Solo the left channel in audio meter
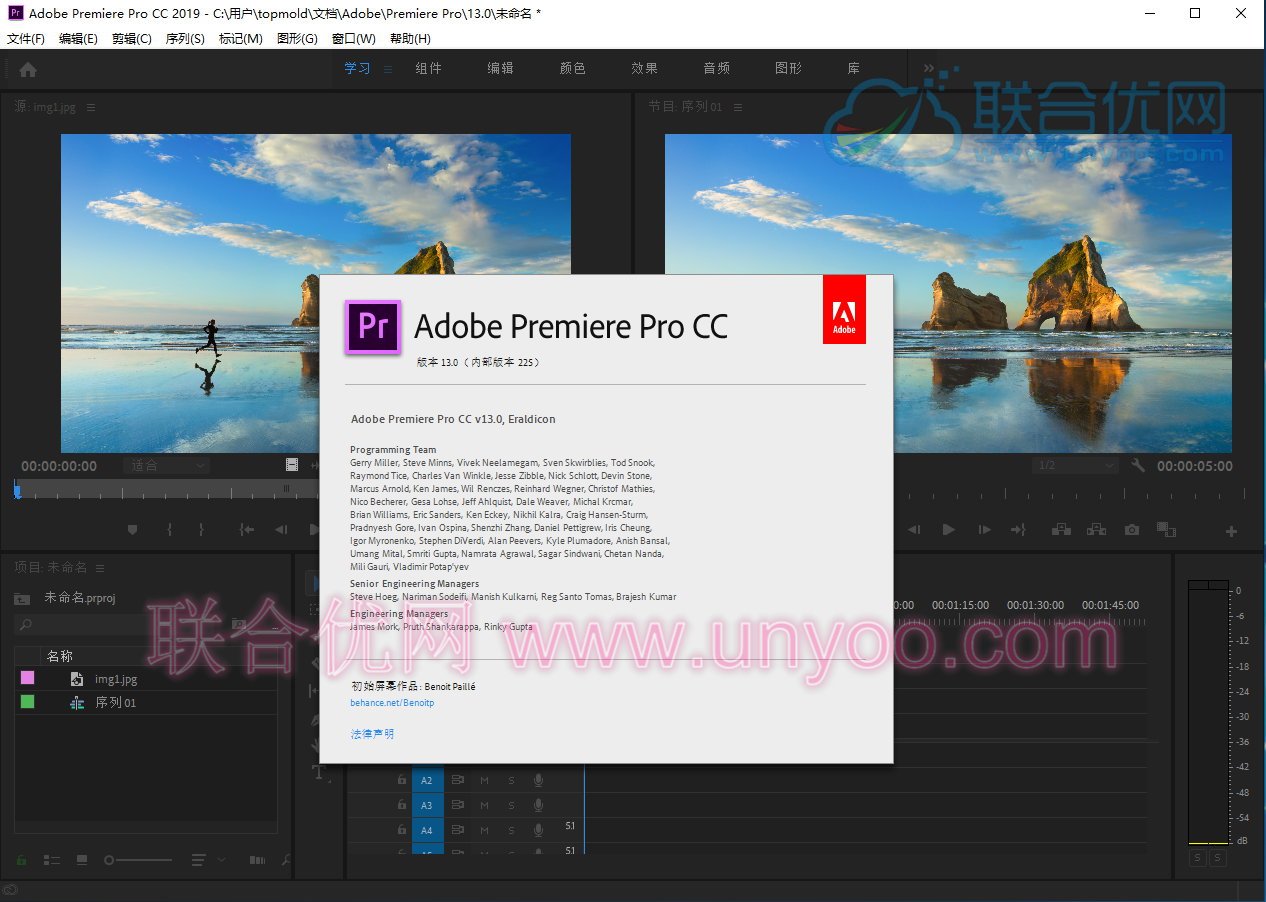This screenshot has width=1266, height=902. [1198, 858]
